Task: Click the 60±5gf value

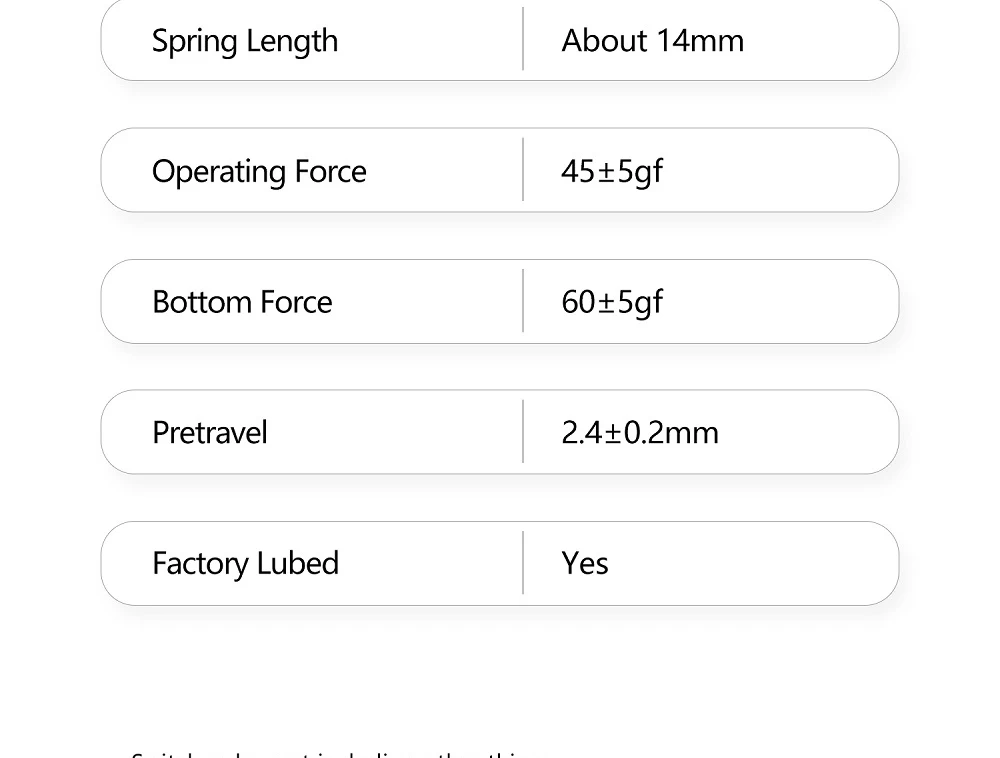Action: (x=611, y=302)
